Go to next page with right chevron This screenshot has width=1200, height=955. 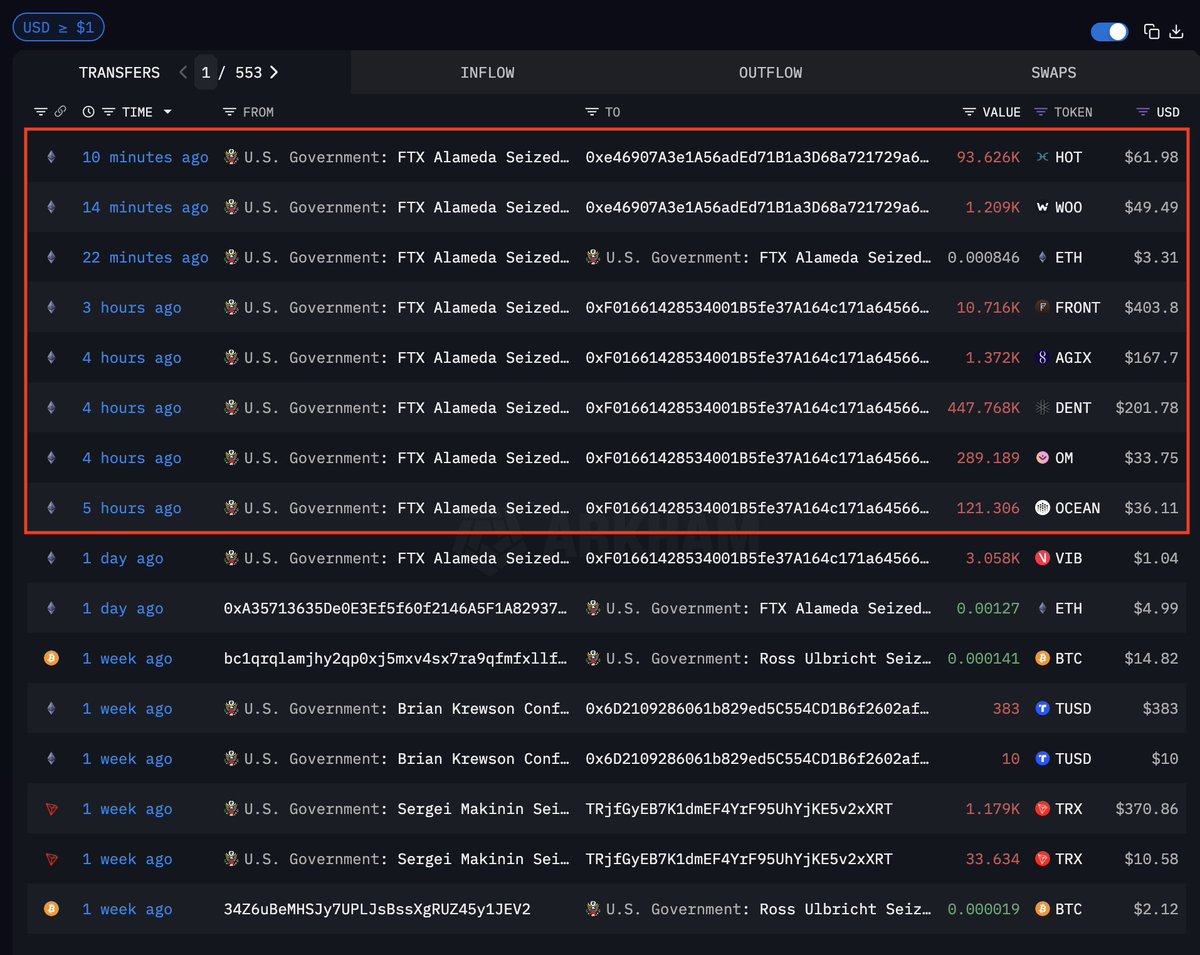[274, 72]
